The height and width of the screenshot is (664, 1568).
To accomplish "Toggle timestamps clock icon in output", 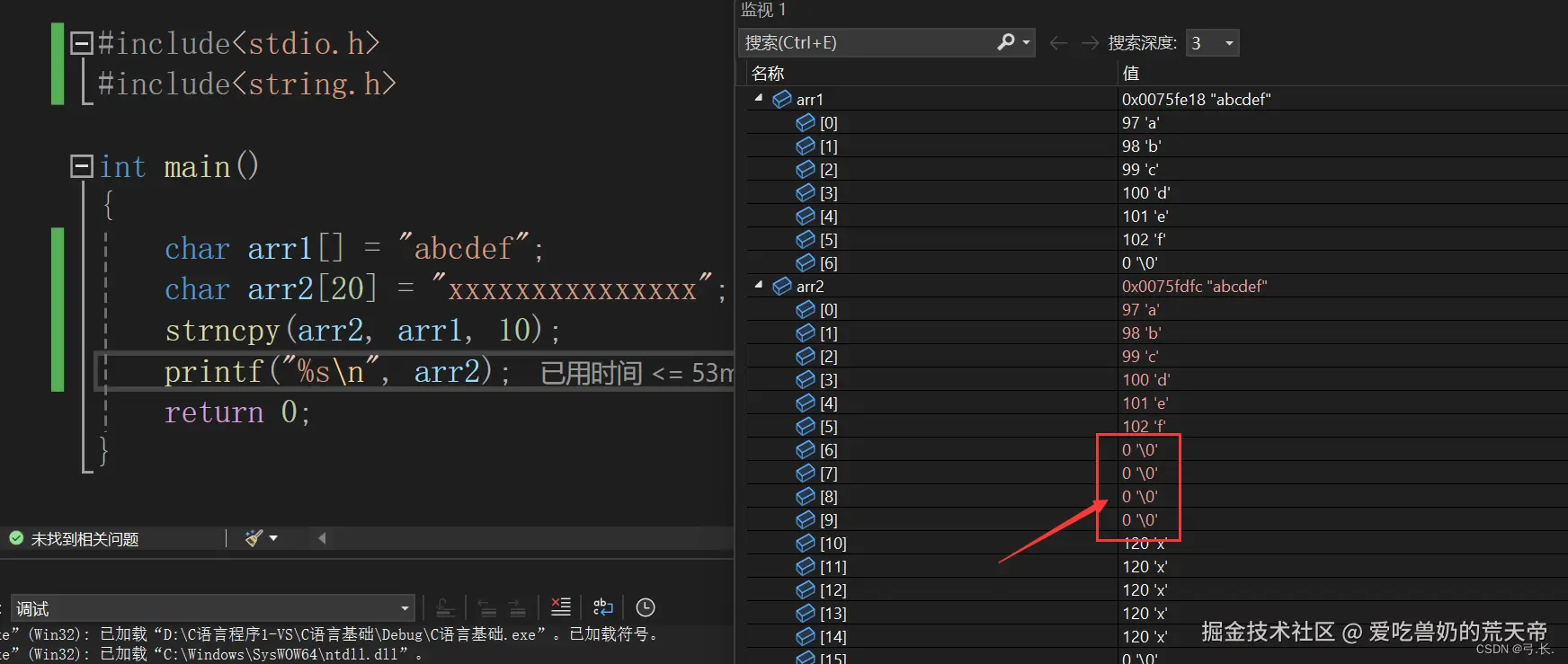I will click(646, 607).
